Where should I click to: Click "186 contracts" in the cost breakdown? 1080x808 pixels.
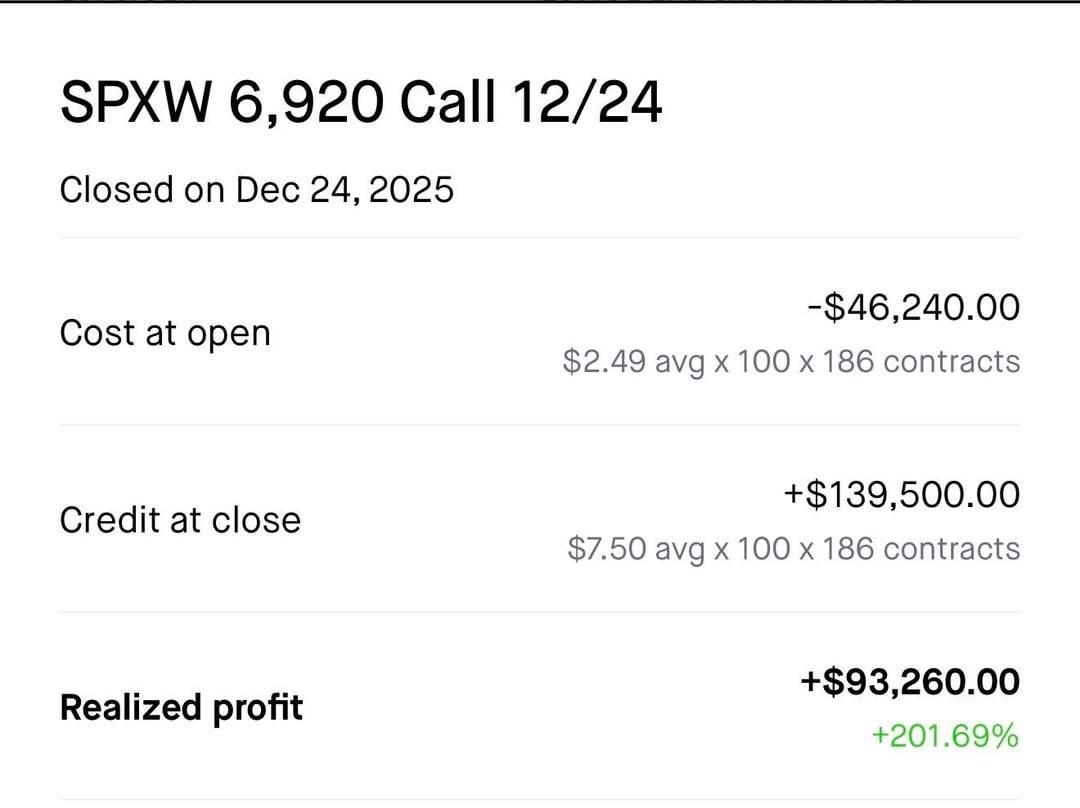coord(921,361)
